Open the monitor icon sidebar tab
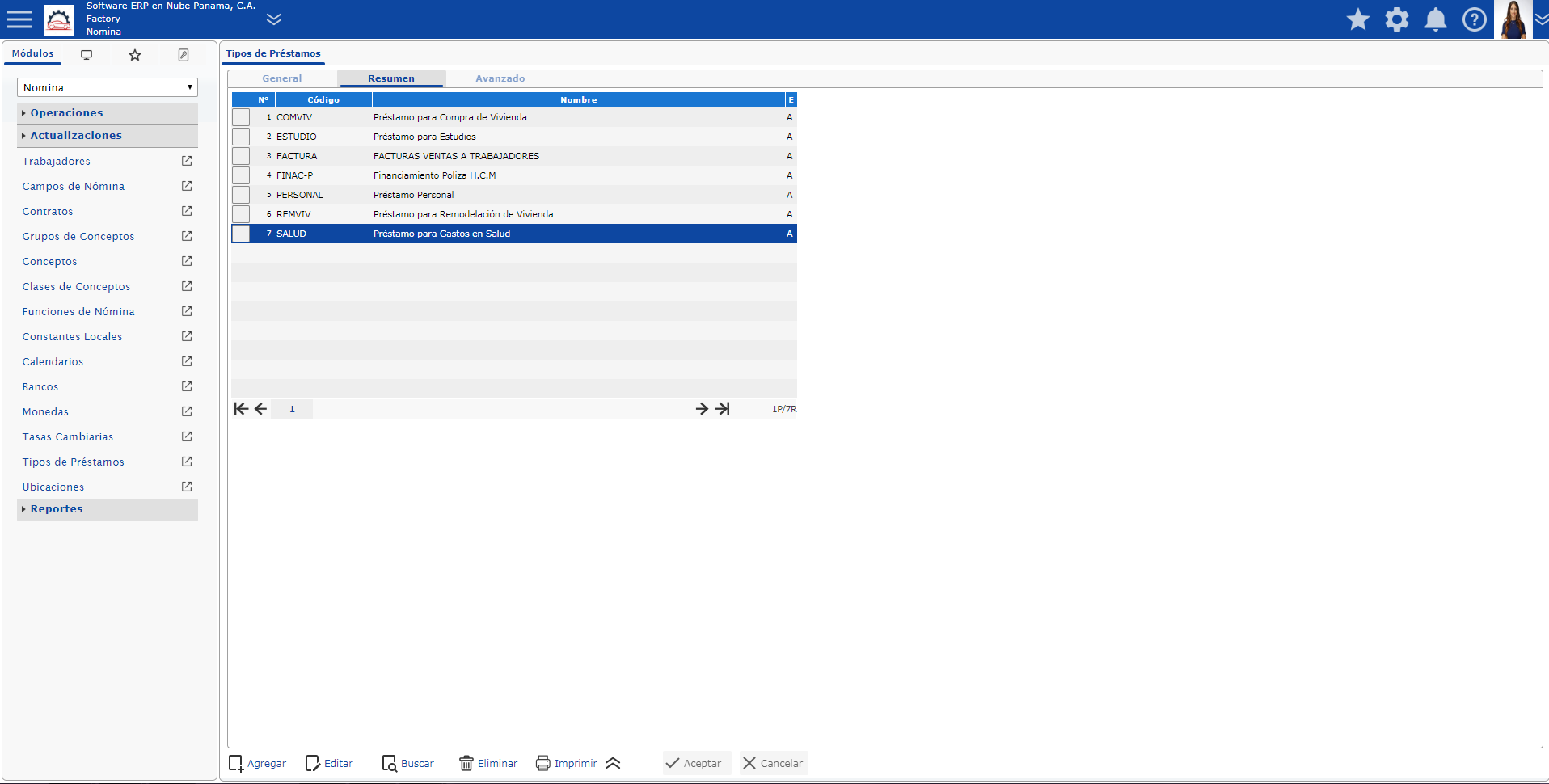This screenshot has height=784, width=1549. (87, 54)
